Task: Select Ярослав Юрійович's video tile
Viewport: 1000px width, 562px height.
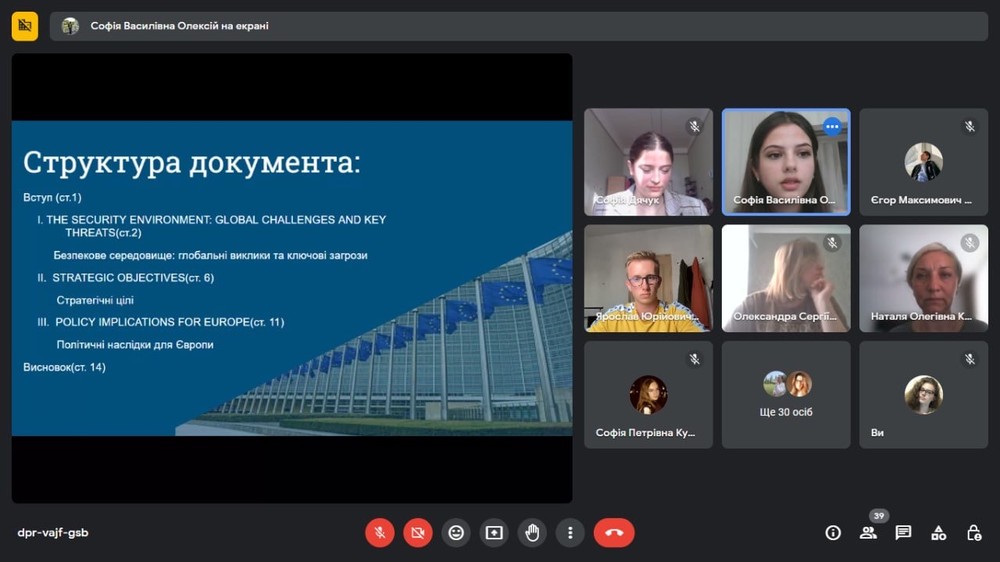Action: click(648, 278)
